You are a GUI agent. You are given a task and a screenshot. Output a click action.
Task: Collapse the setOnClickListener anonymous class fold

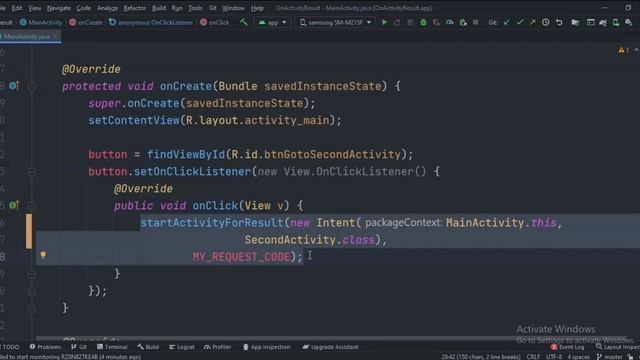pyautogui.click(x=32, y=172)
